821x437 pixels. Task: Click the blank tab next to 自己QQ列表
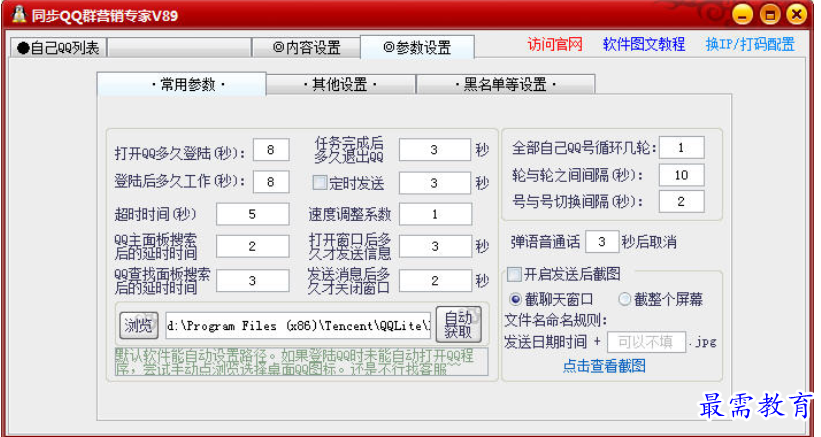tap(179, 48)
